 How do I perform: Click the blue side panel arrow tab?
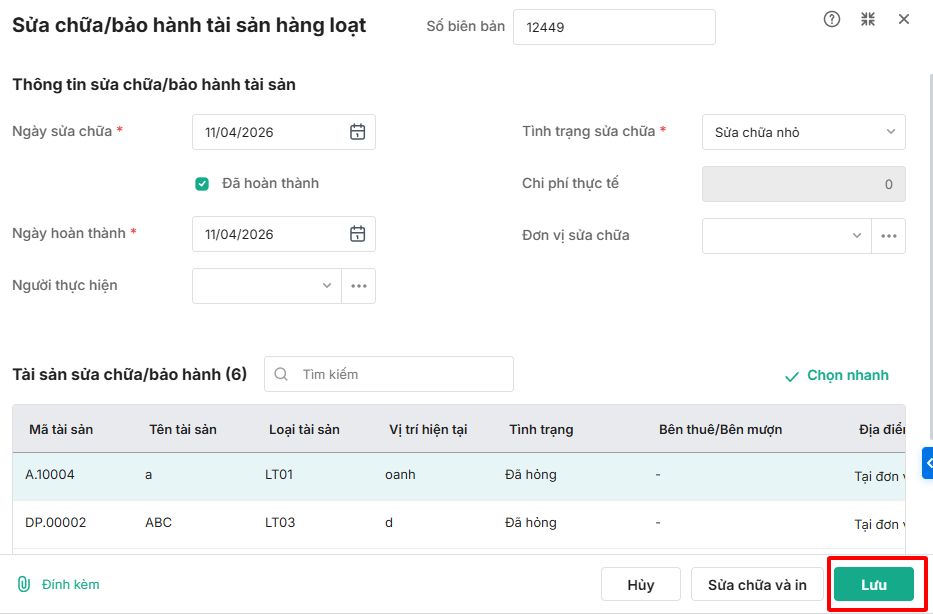coord(927,463)
